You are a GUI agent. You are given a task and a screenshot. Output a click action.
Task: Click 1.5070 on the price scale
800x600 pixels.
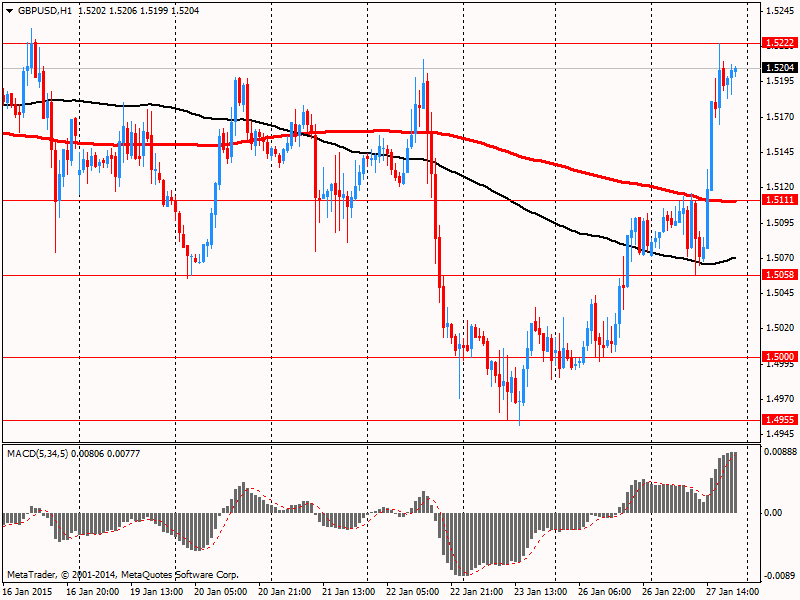tap(780, 258)
